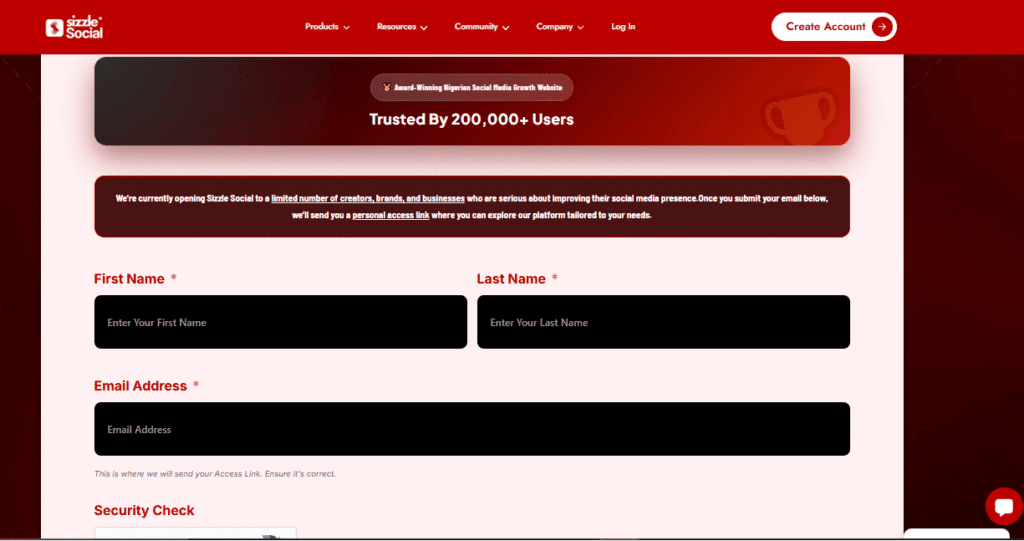Click the 'personal access link' underlined text
This screenshot has width=1024, height=541.
click(391, 216)
